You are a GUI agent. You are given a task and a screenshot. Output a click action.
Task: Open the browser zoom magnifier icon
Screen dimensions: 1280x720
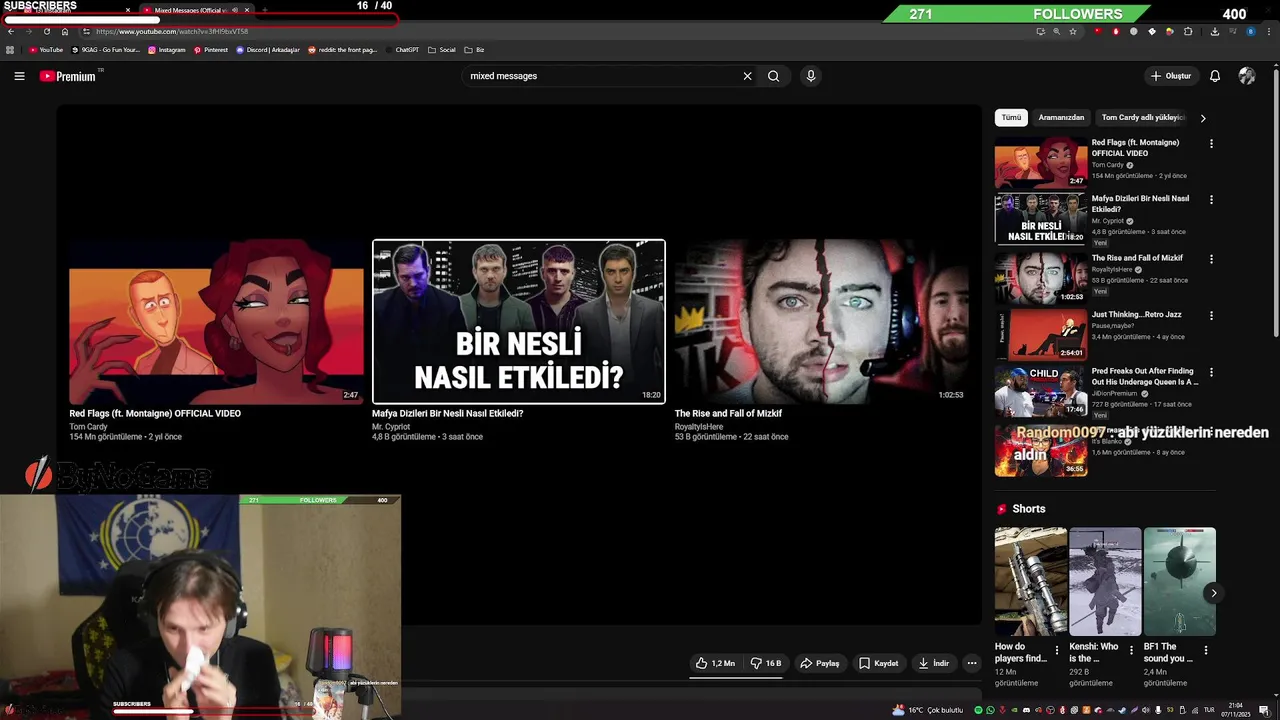[1056, 31]
